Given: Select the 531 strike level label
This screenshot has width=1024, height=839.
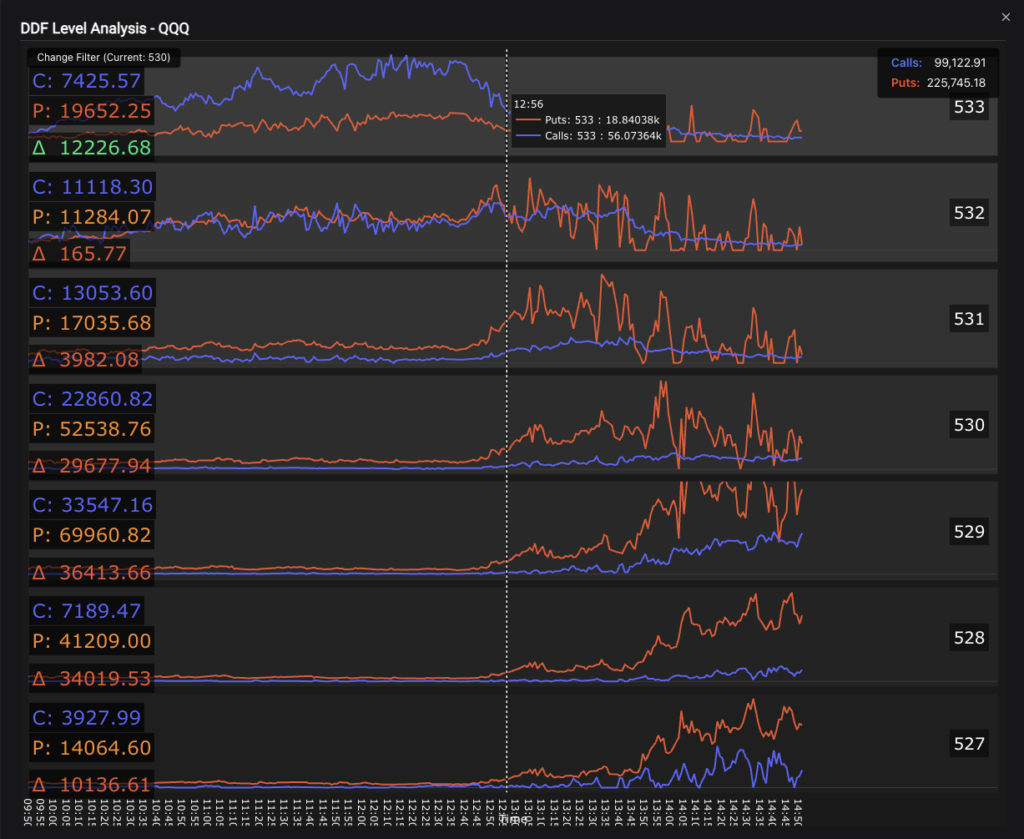Looking at the screenshot, I should (x=968, y=319).
